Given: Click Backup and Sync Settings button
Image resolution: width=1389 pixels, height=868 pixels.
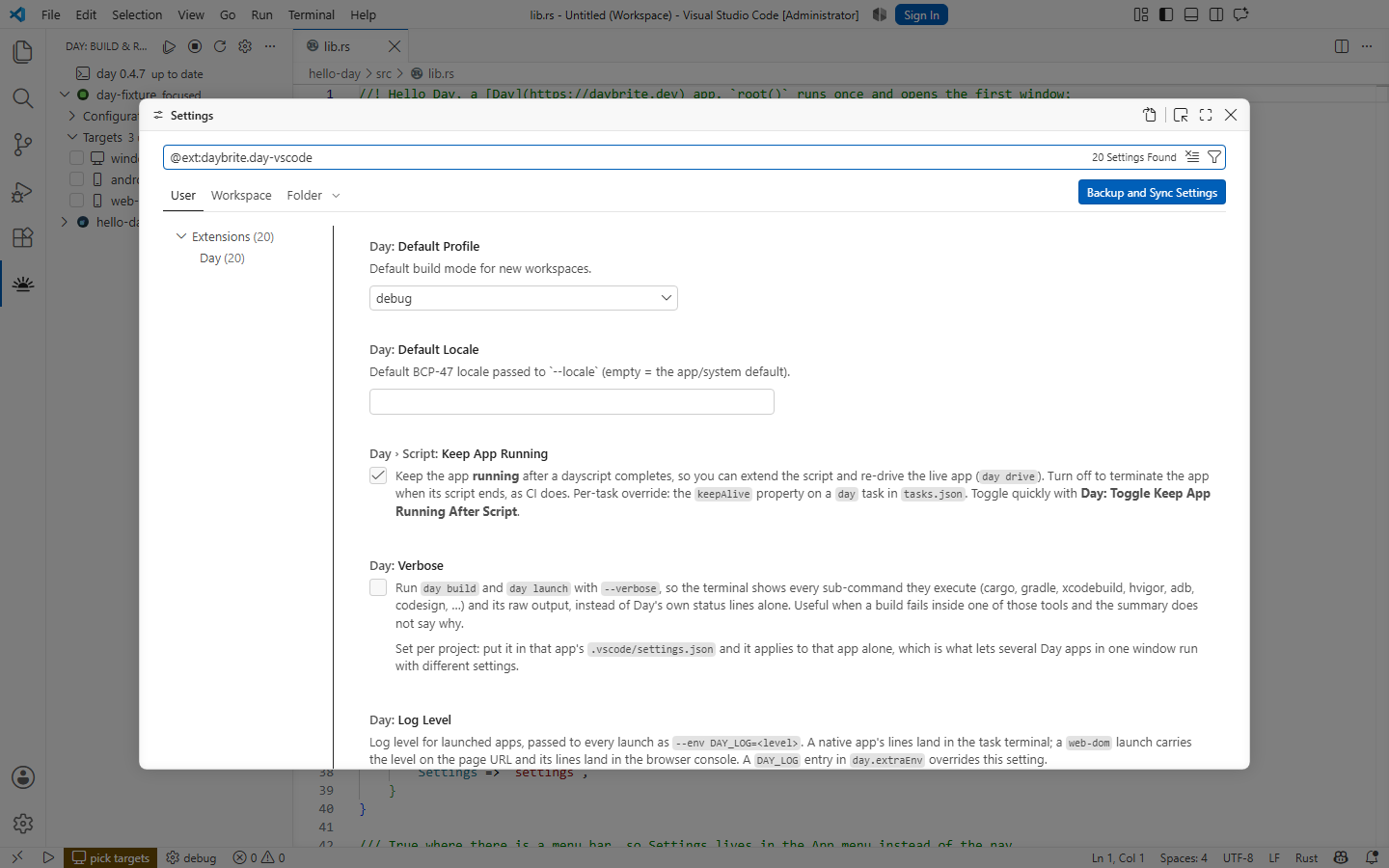Looking at the screenshot, I should click(1152, 193).
